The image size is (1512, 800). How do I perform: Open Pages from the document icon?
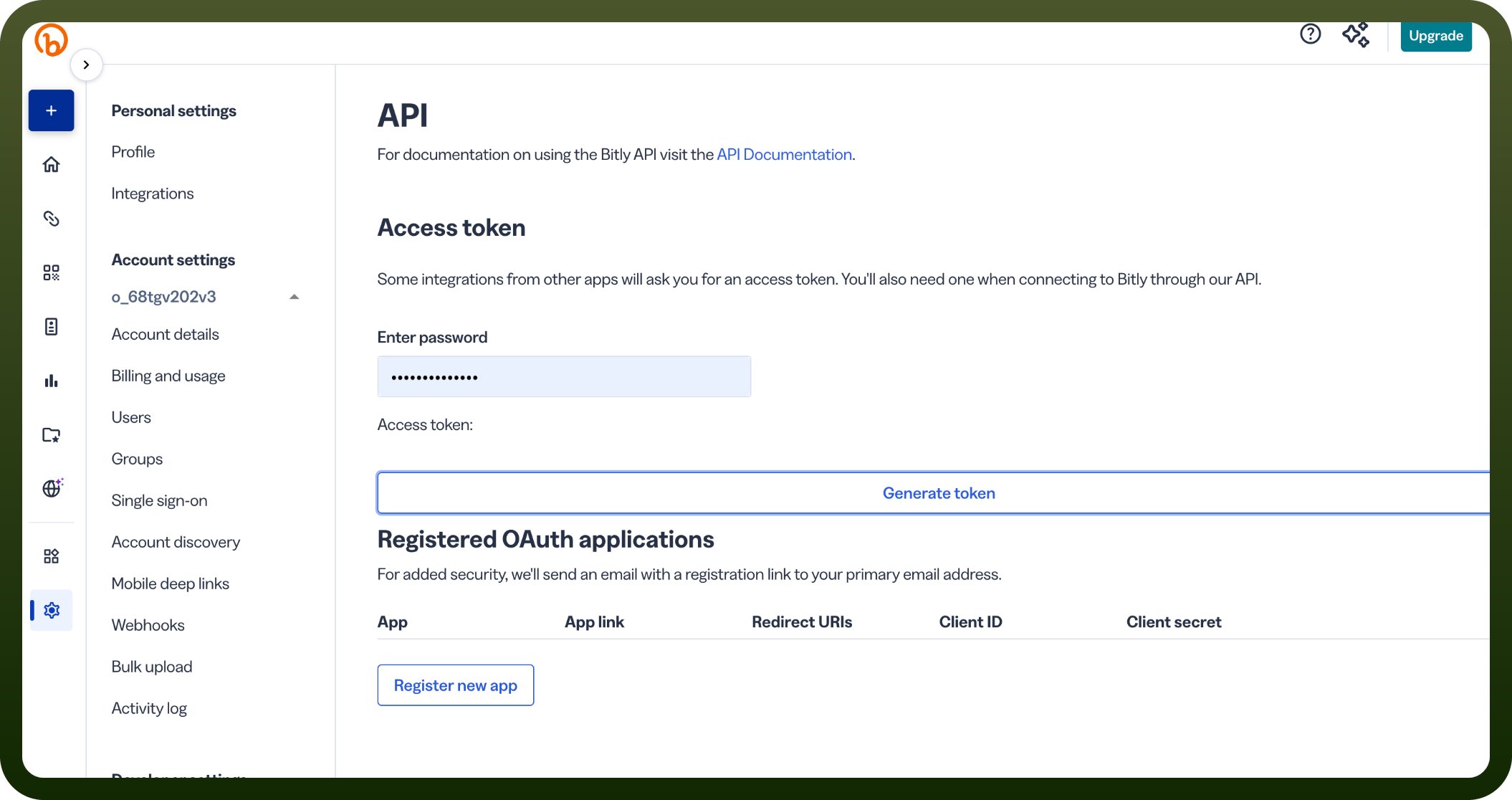click(51, 327)
